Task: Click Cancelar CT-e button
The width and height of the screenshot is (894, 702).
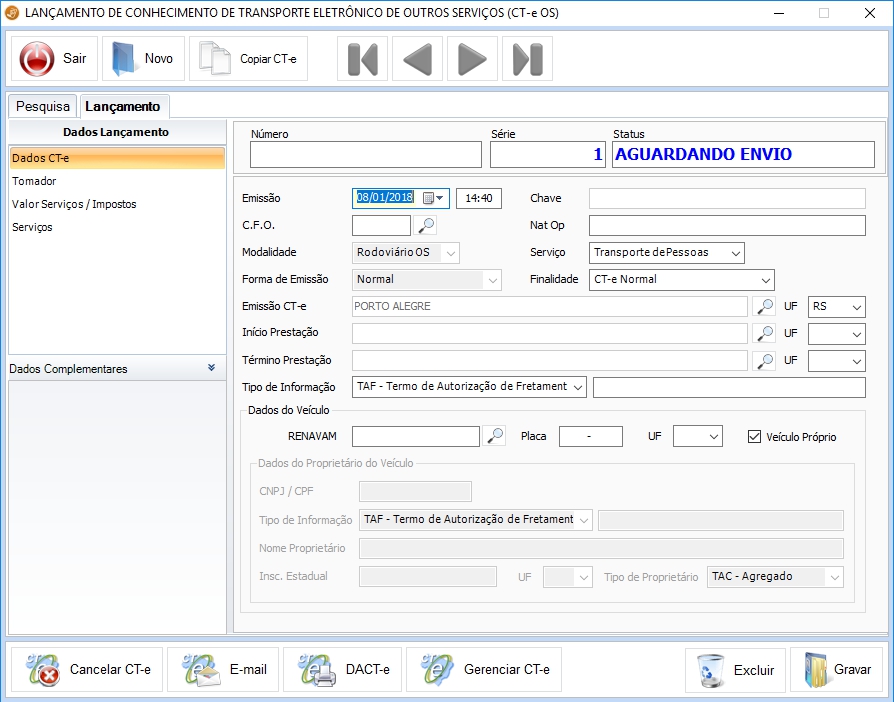Action: point(87,669)
